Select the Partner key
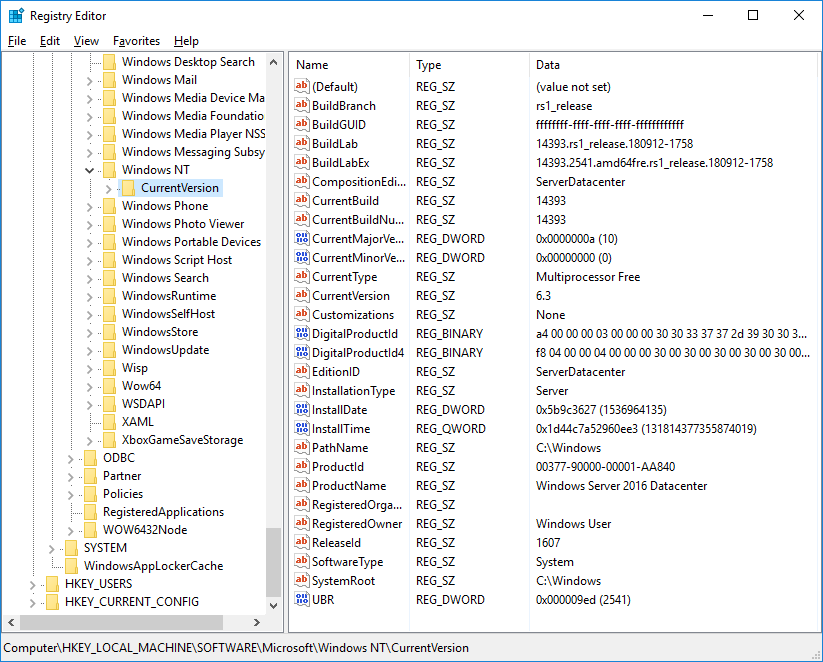This screenshot has height=662, width=823. (122, 476)
